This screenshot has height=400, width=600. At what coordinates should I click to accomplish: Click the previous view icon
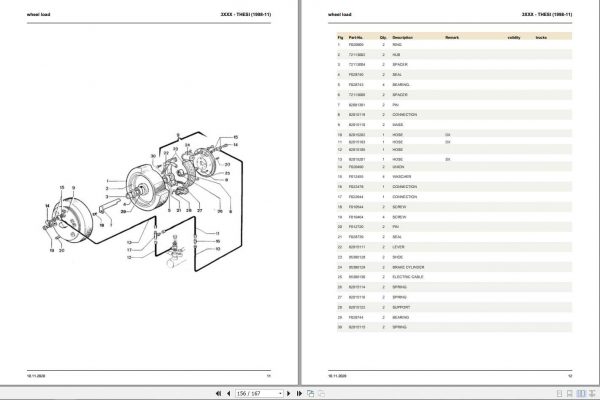point(310,393)
